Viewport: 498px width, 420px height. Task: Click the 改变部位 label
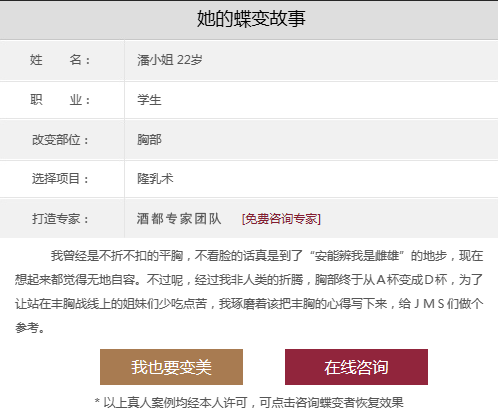coord(60,139)
